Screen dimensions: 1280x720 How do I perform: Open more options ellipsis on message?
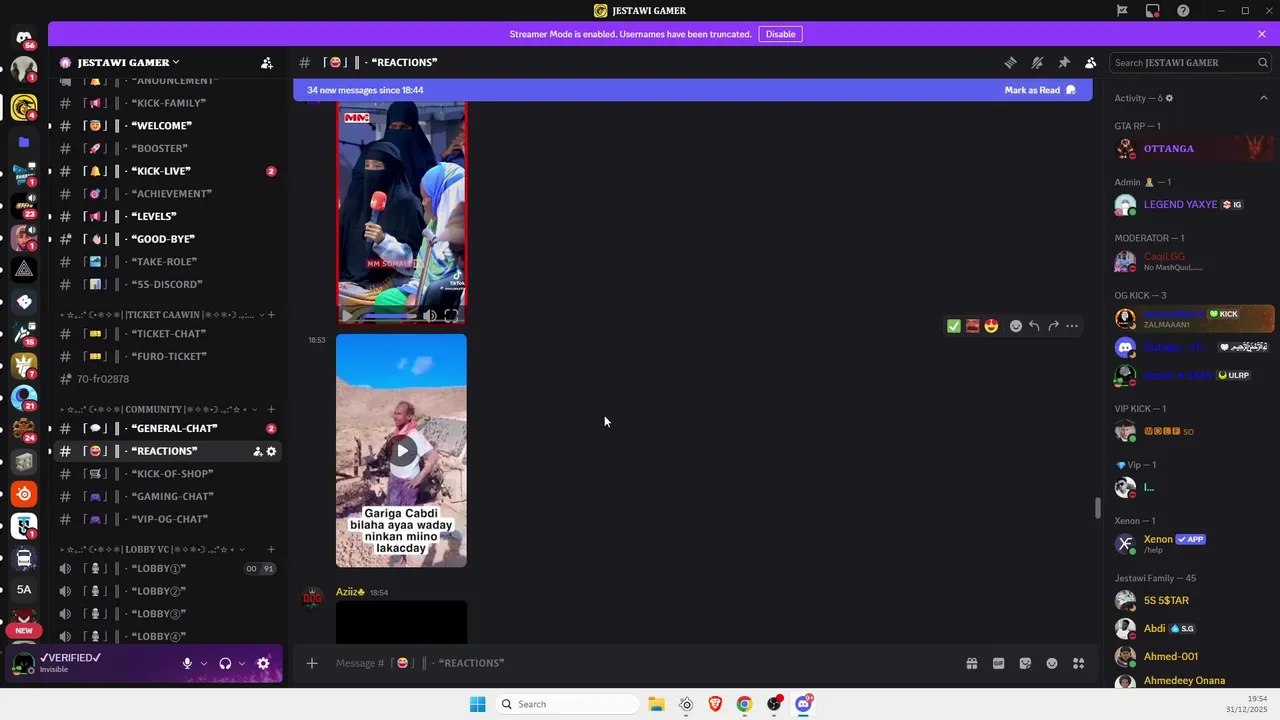(x=1072, y=326)
